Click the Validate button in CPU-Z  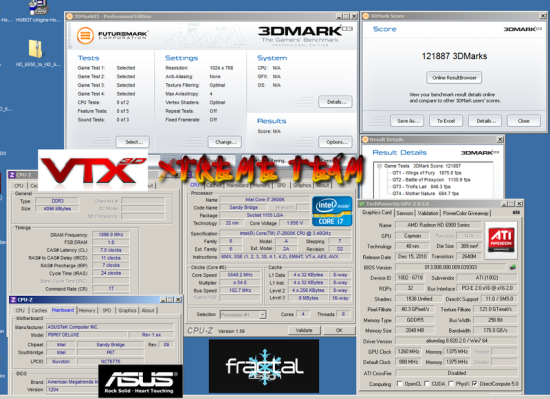tap(304, 330)
